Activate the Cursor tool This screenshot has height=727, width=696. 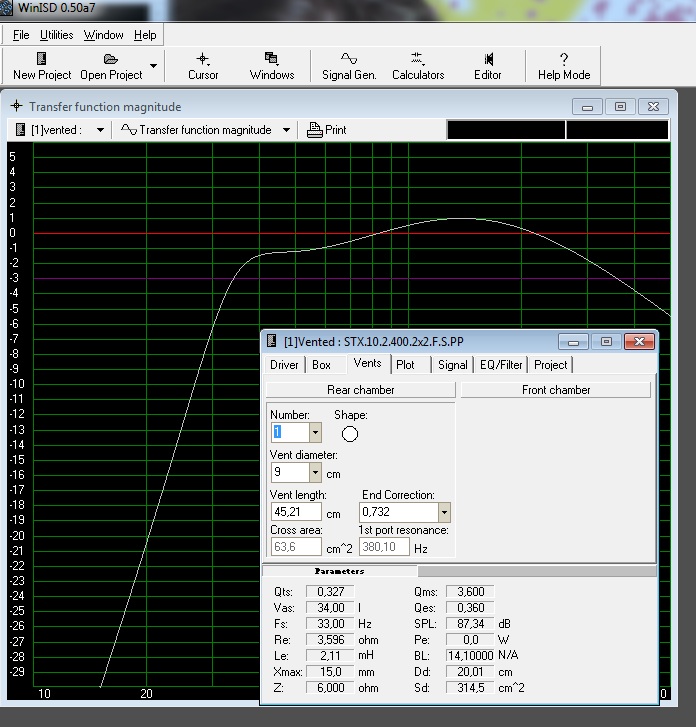pos(203,60)
